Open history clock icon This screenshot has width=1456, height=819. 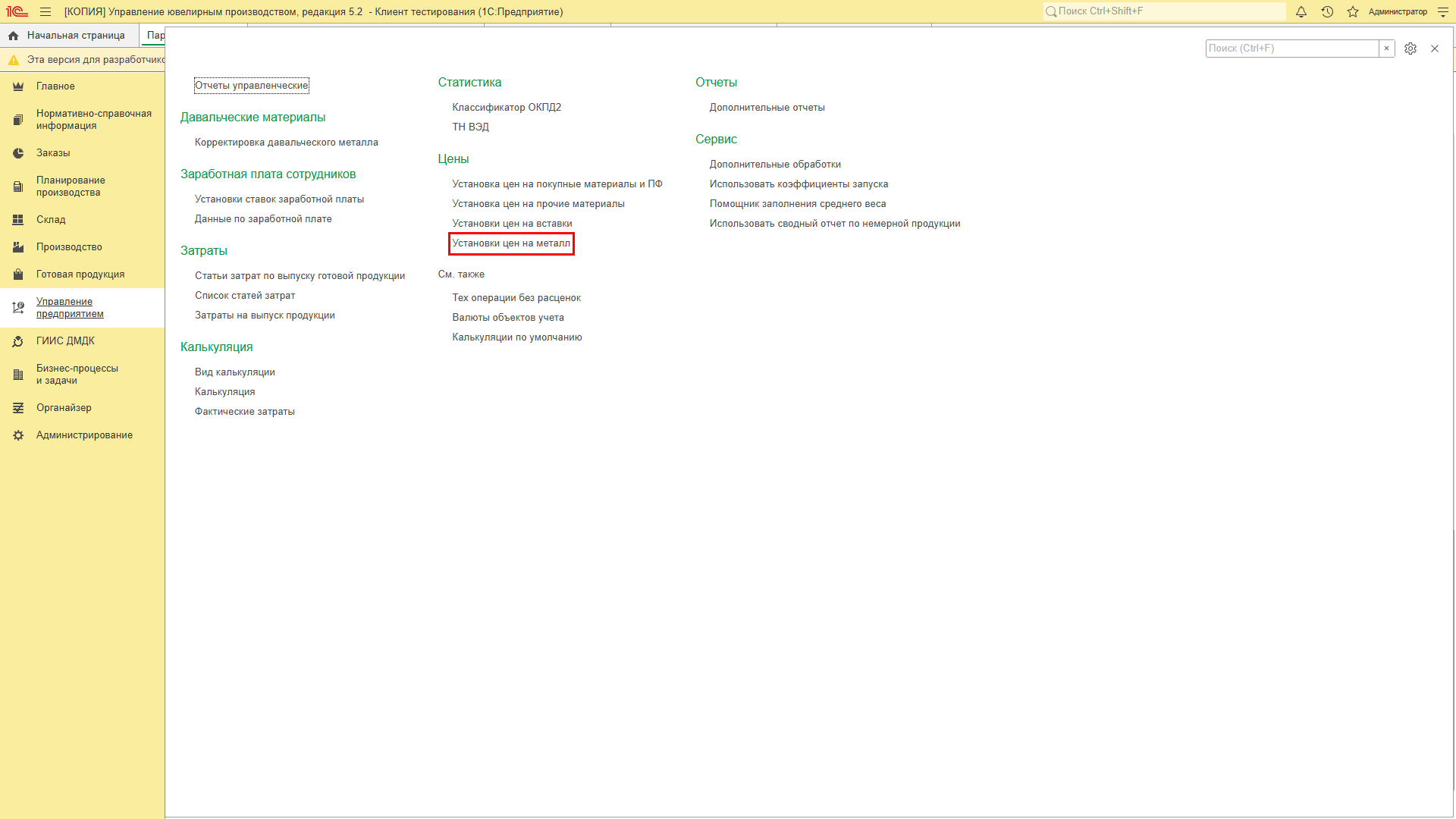tap(1327, 11)
